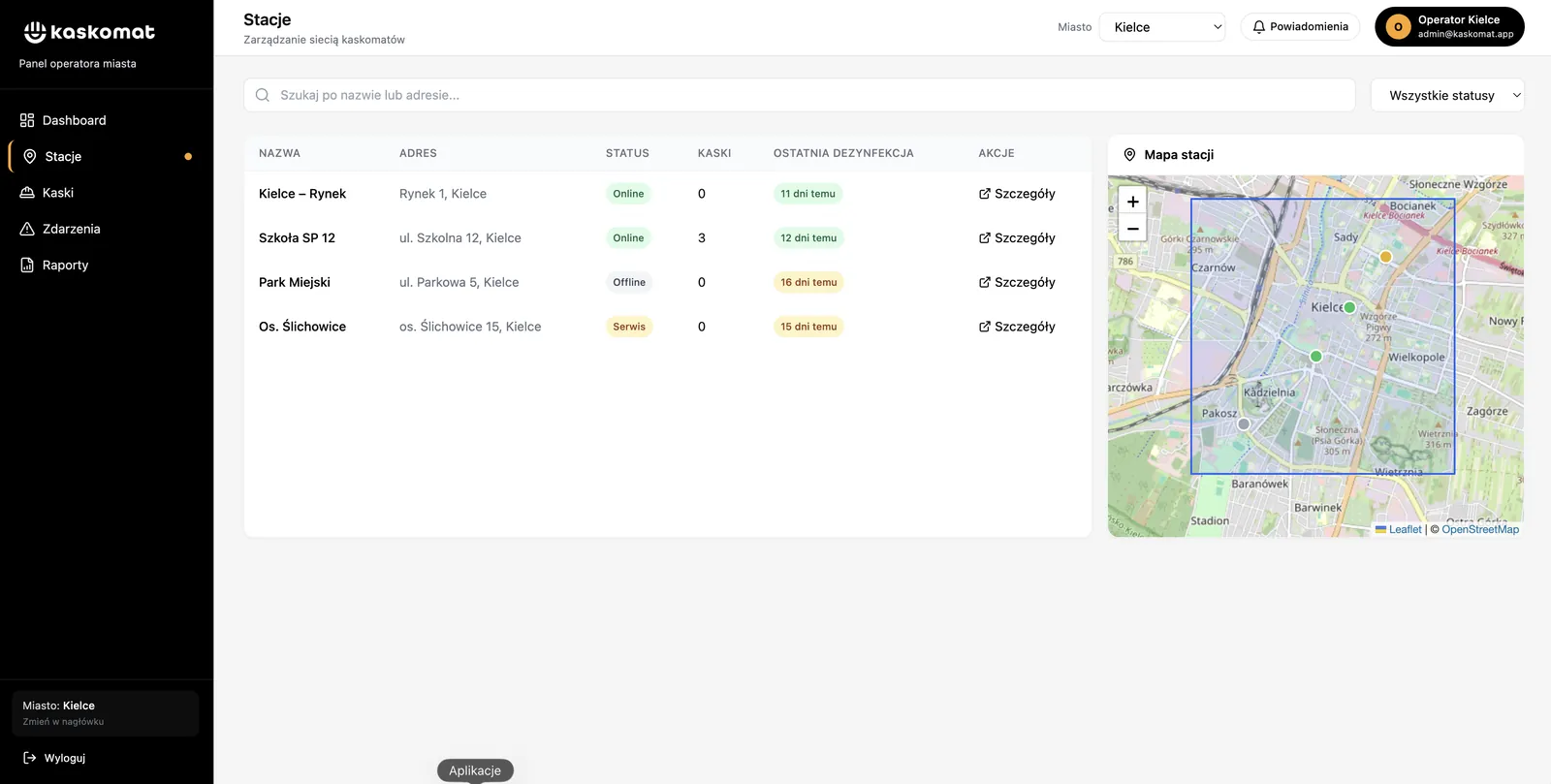The width and height of the screenshot is (1551, 784).
Task: Click the orange station marker on map
Action: pos(1386,257)
